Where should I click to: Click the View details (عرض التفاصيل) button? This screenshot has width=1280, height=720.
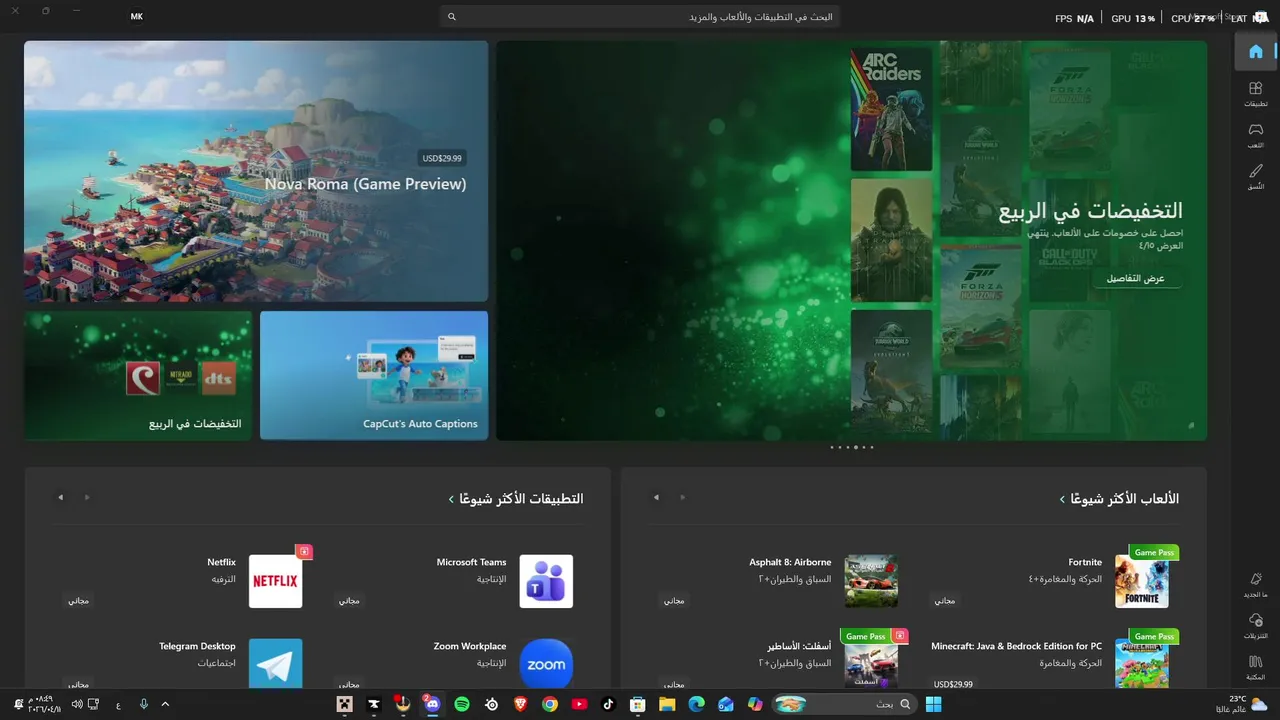pos(1135,278)
